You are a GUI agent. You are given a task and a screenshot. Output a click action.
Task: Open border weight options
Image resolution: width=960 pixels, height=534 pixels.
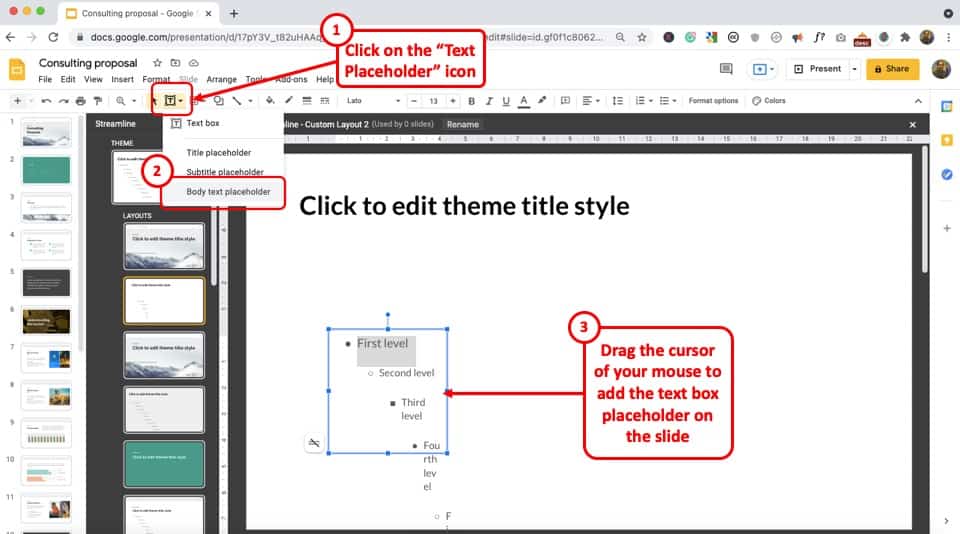coord(307,100)
